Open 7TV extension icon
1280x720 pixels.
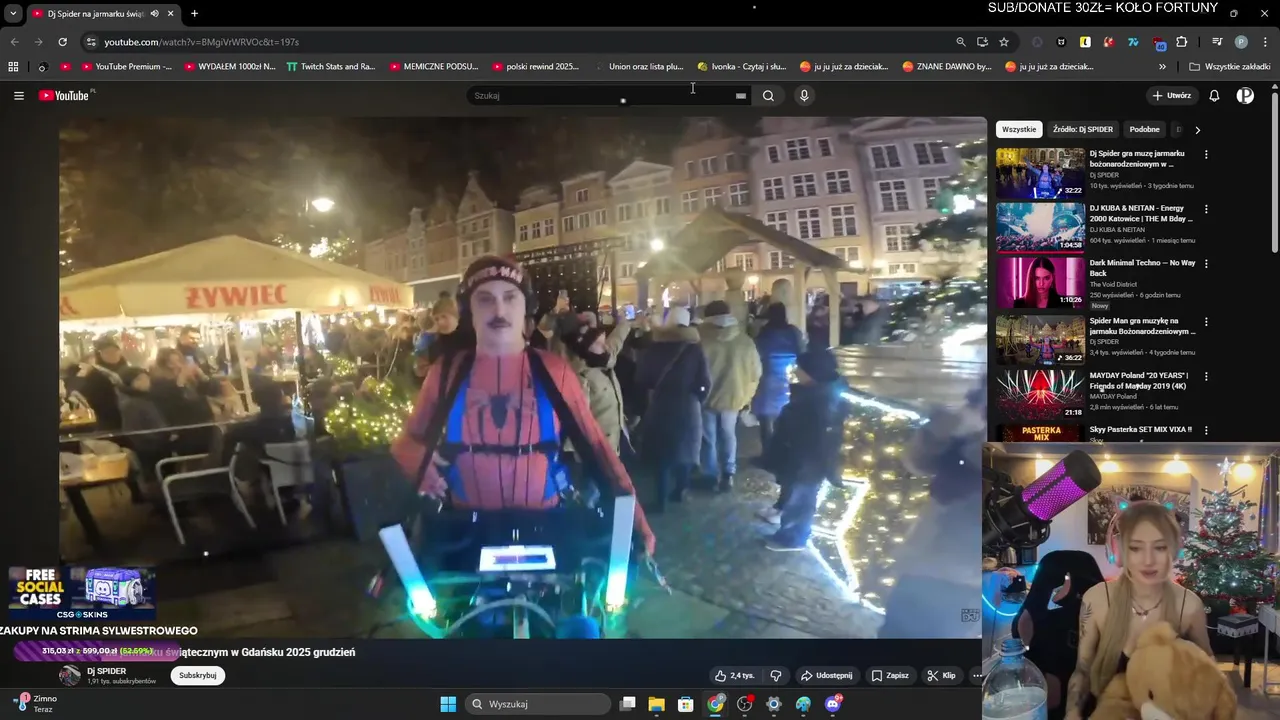click(1133, 42)
